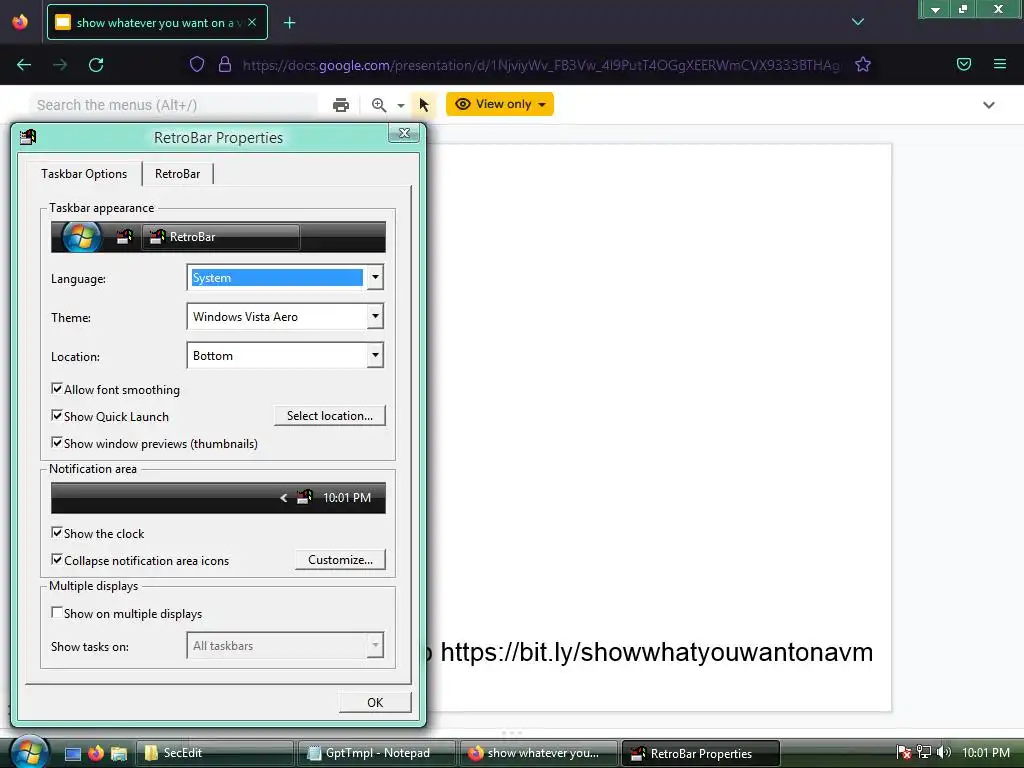Open the Theme dropdown showing Windows Vista Aero
The width and height of the screenshot is (1024, 768).
285,317
